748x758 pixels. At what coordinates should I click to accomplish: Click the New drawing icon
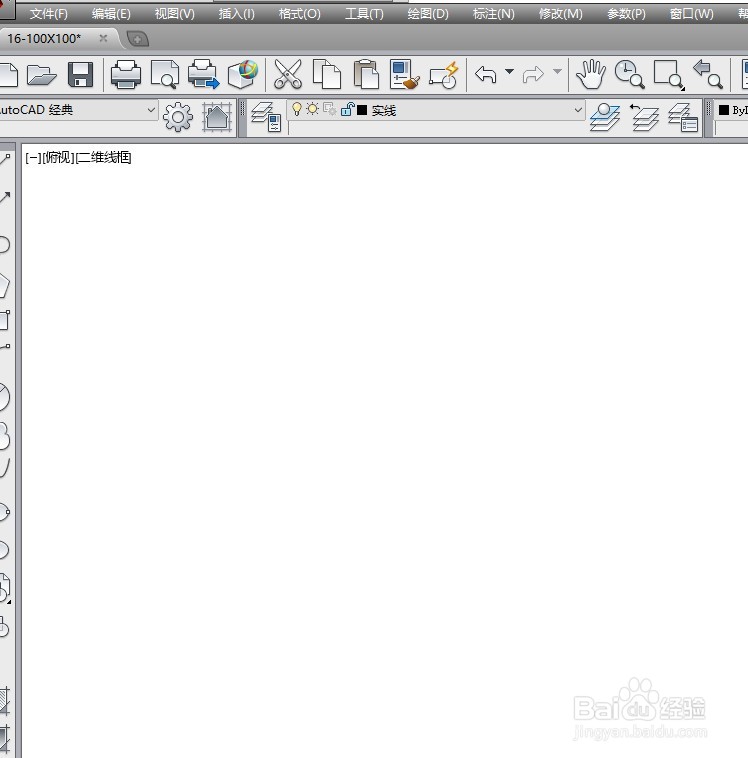coord(8,75)
